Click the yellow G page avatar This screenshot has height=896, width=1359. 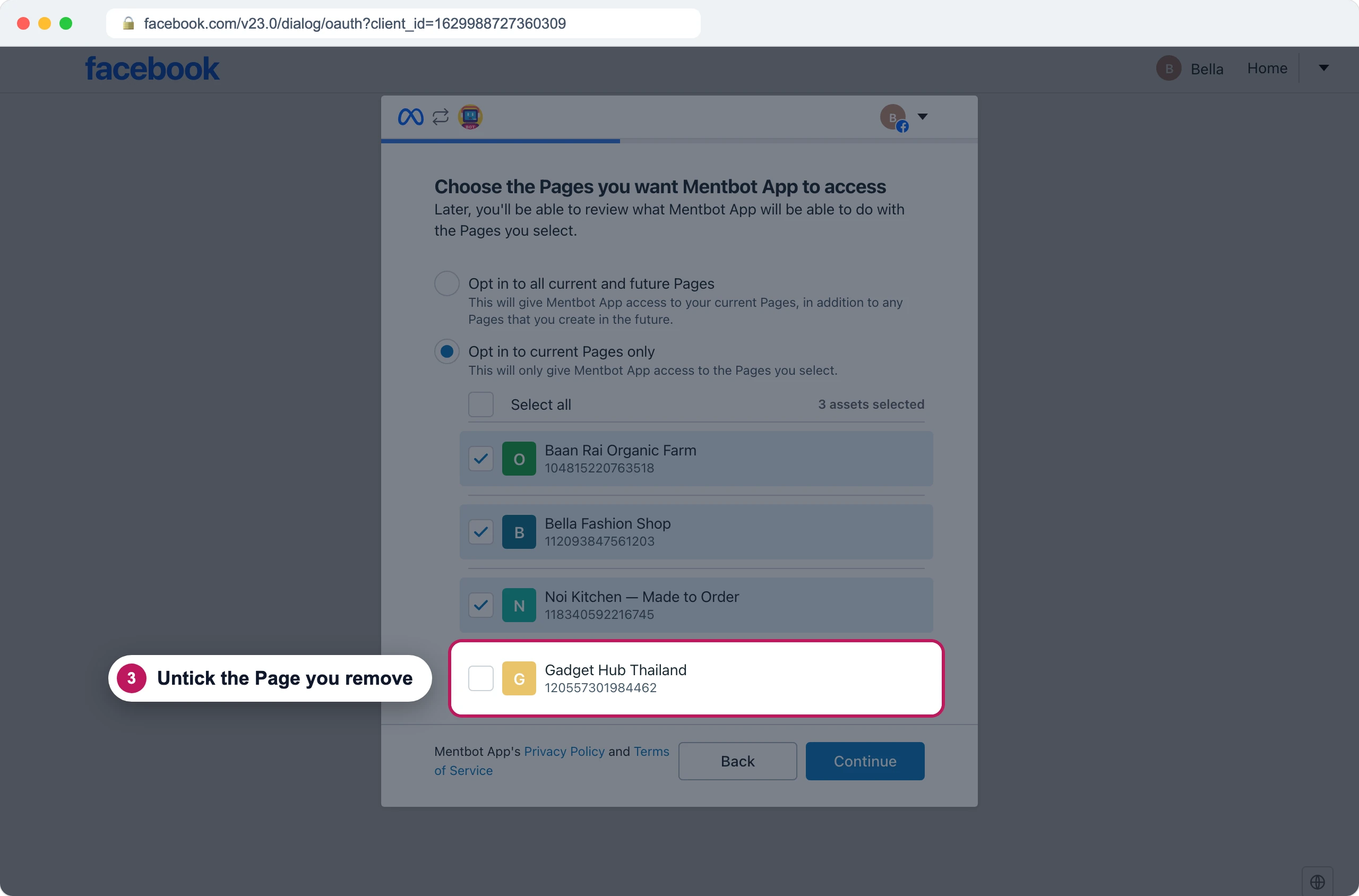tap(519, 678)
